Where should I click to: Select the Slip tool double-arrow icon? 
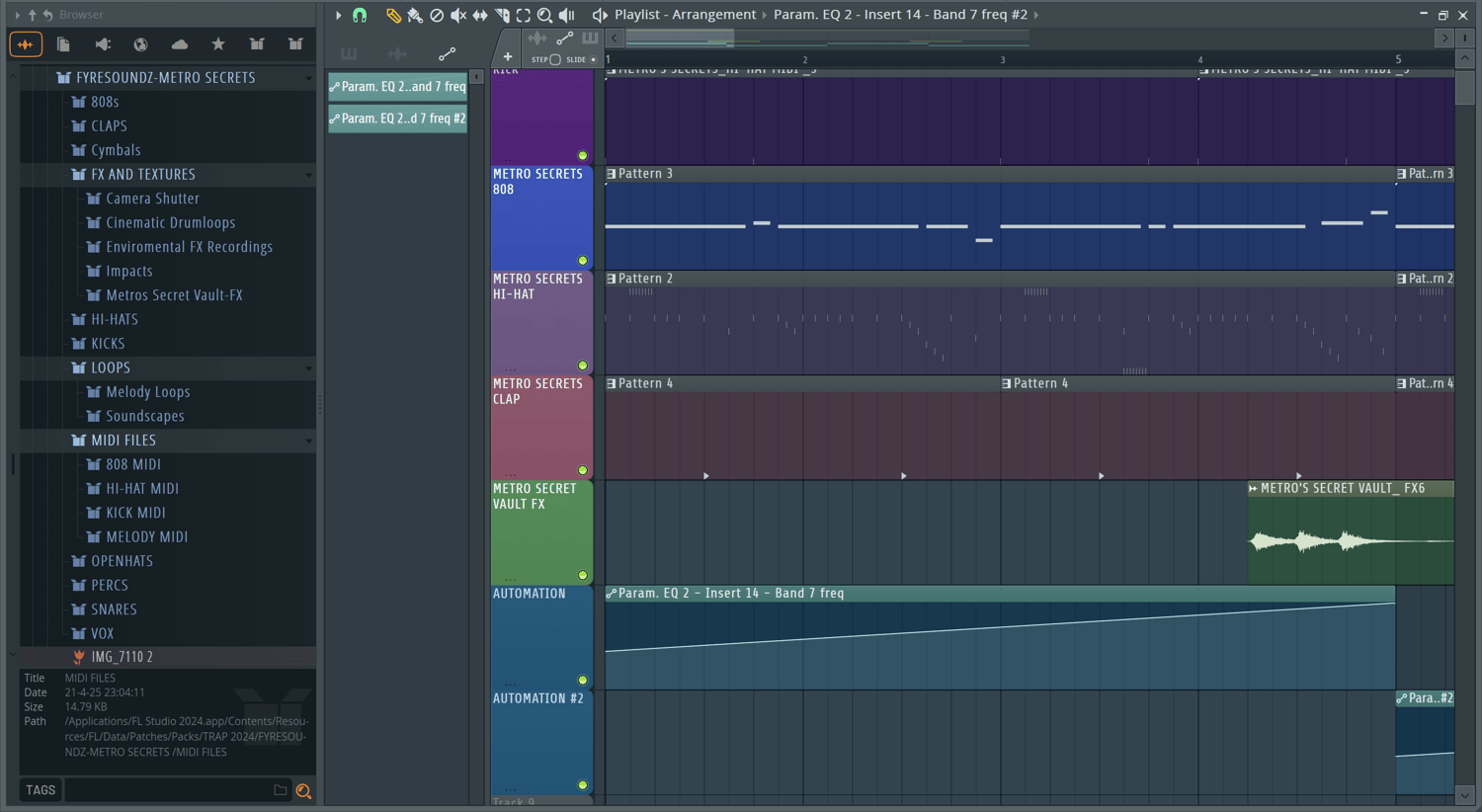coord(480,15)
